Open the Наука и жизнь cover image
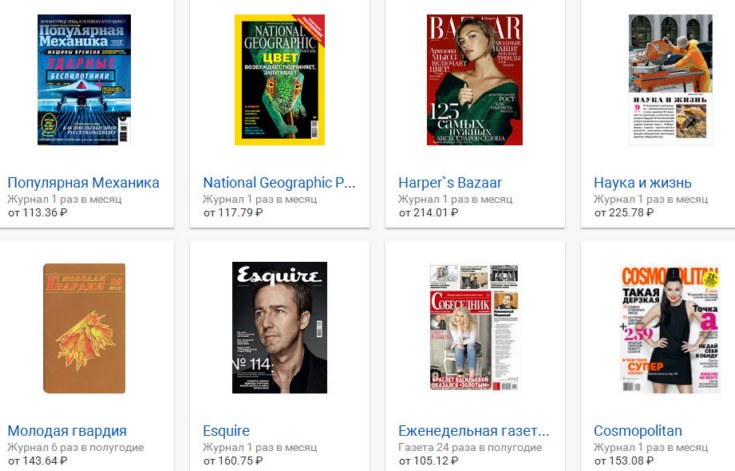The image size is (735, 471). pos(670,80)
